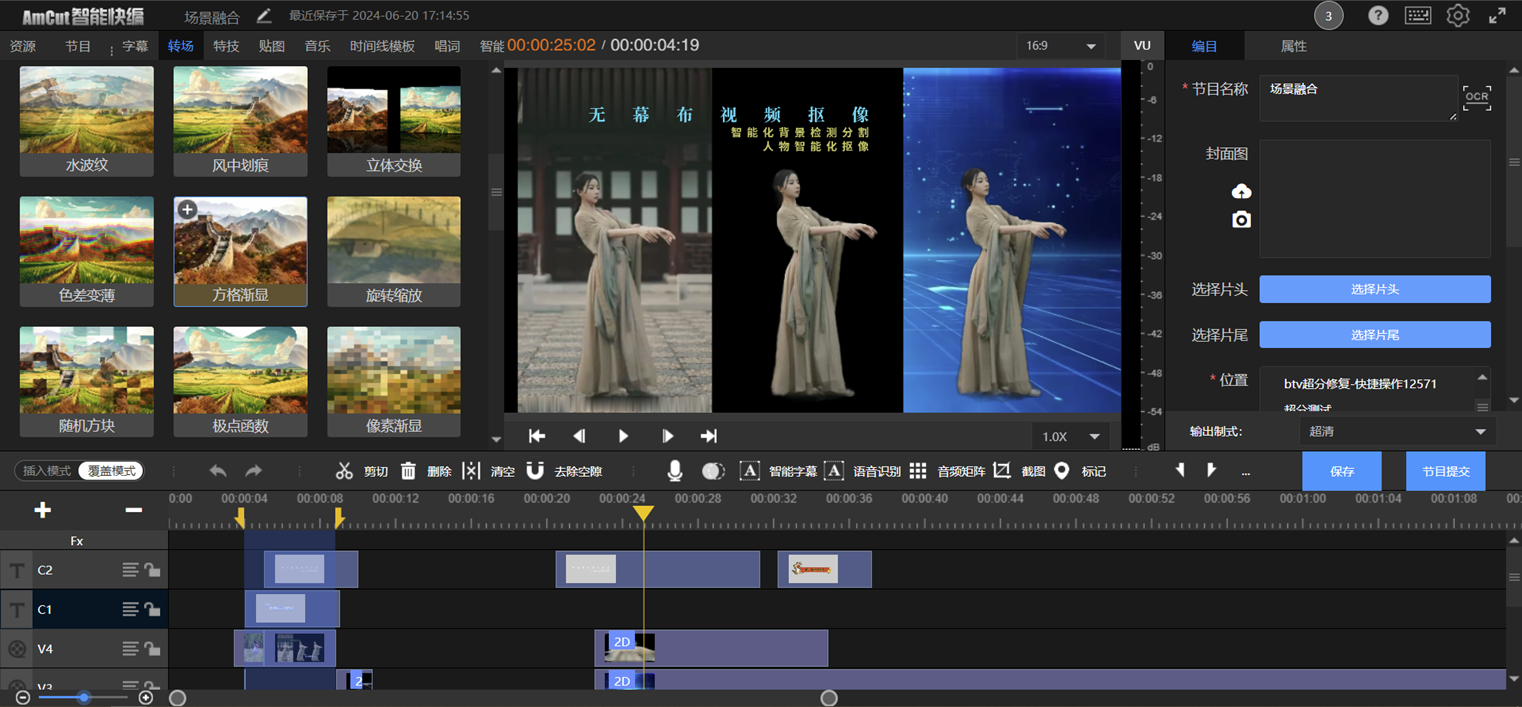Open the 1.0X playback speed dropdown

(1071, 437)
